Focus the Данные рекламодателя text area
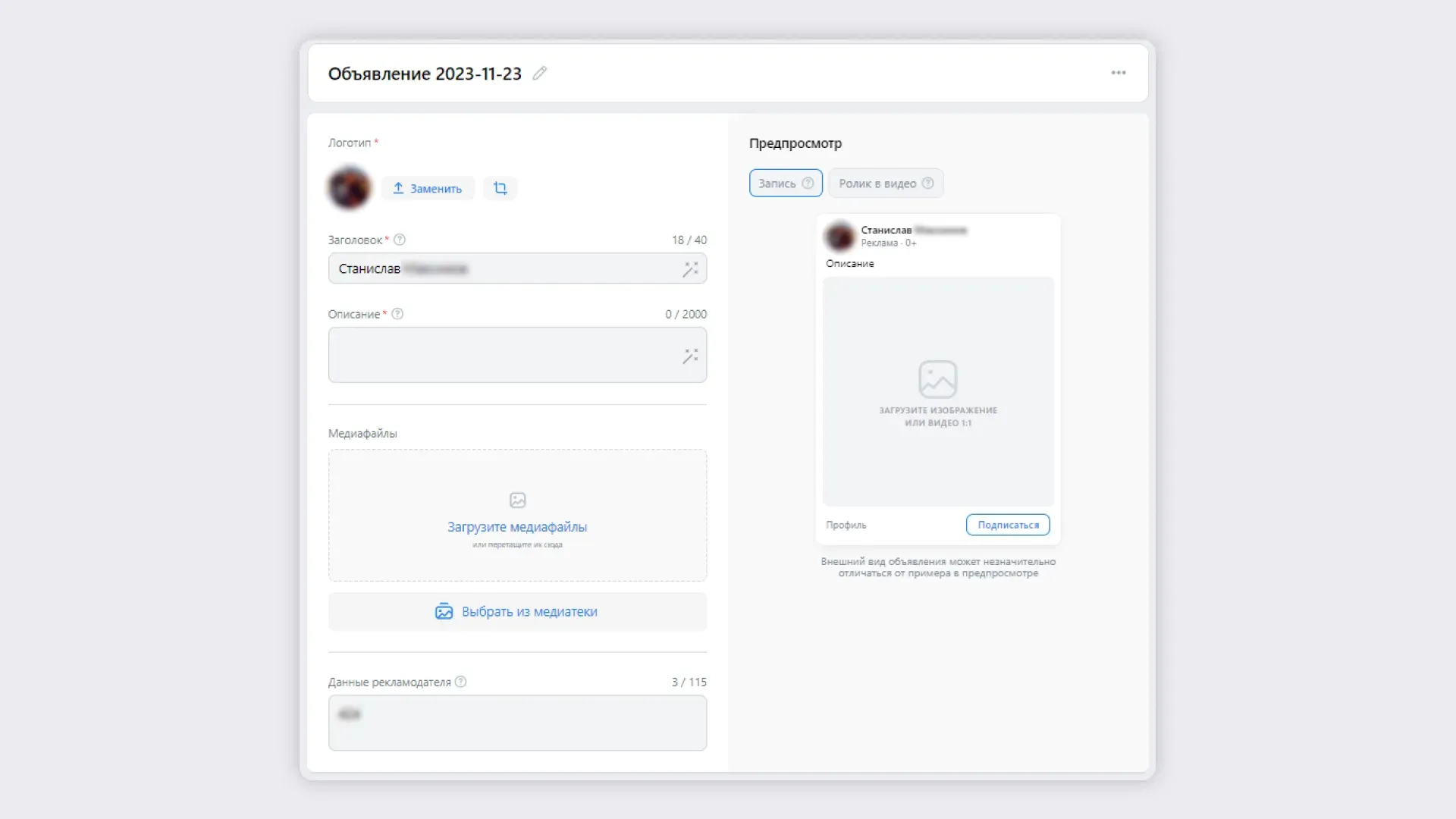The image size is (1456, 819). 517,723
